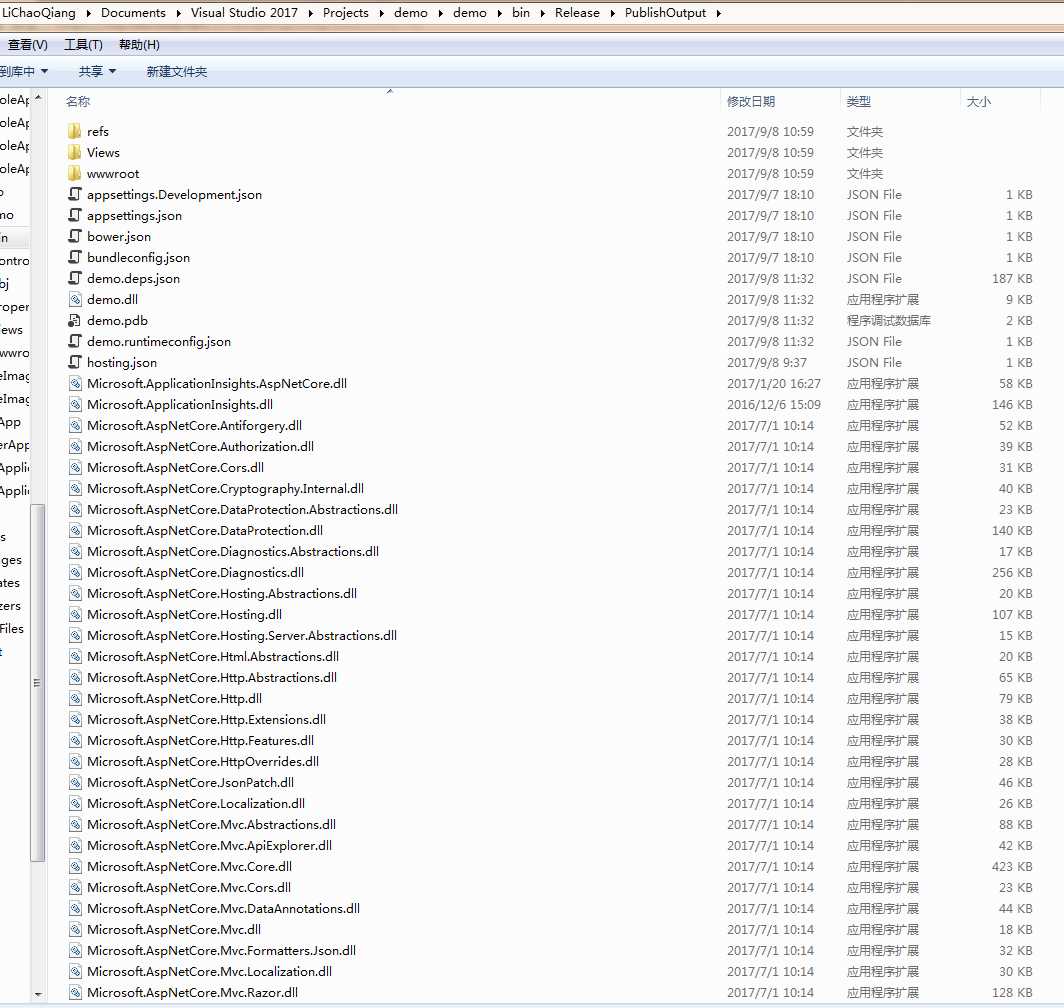1064x1008 pixels.
Task: Click the Microsoft.AspNetCore.Mvc.Core.dll icon
Action: [75, 867]
